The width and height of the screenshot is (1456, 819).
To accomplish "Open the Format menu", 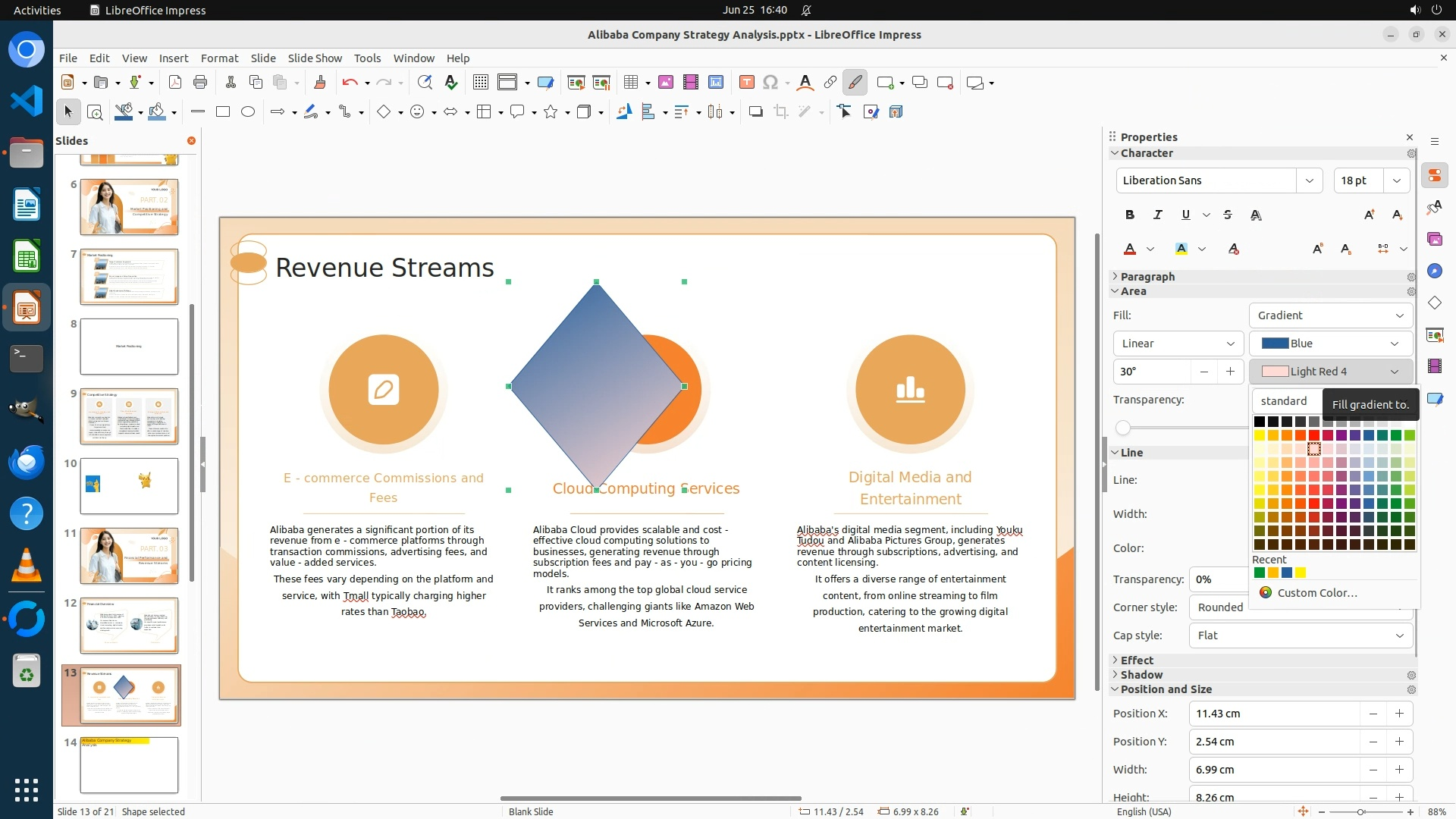I will pyautogui.click(x=219, y=58).
